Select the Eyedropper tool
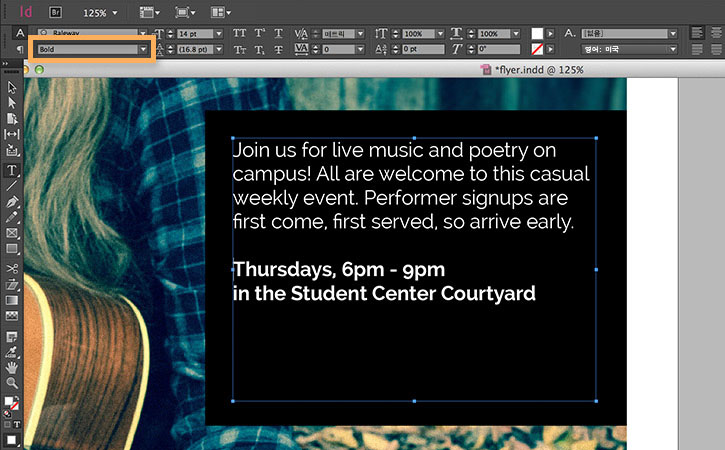Screen dimensions: 725x450 tap(12, 352)
